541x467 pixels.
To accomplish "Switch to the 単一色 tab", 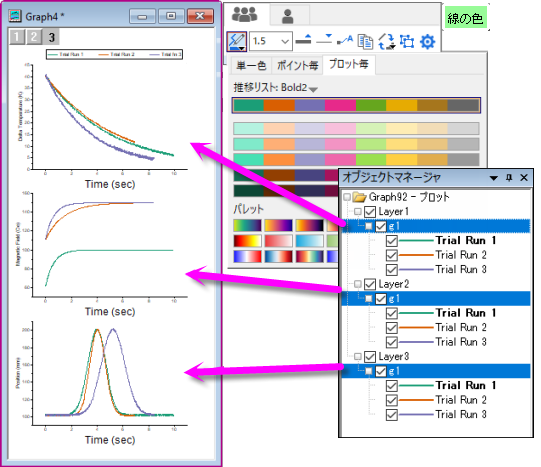I will click(251, 65).
